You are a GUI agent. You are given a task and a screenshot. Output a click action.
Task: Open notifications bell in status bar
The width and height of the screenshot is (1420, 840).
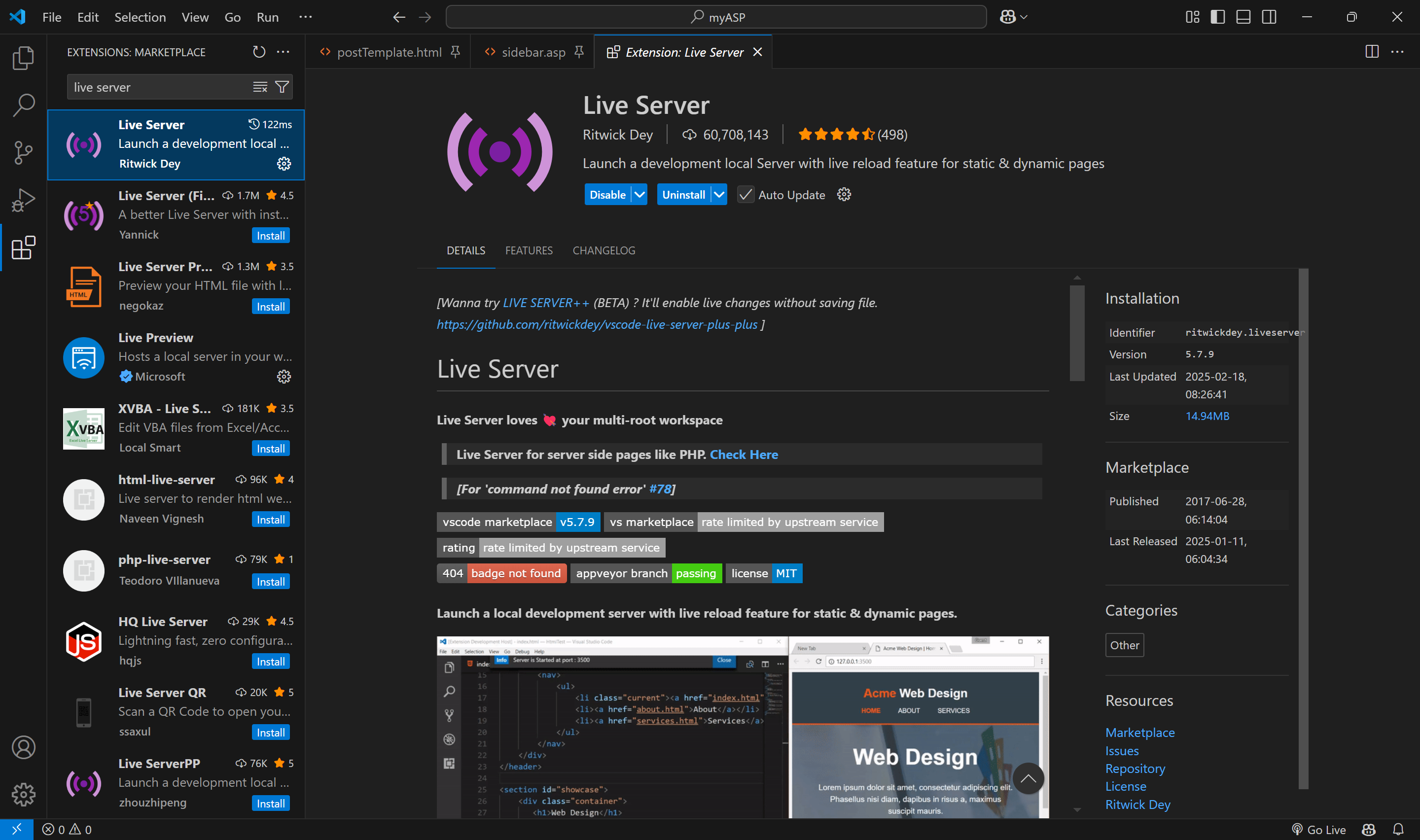[1398, 829]
